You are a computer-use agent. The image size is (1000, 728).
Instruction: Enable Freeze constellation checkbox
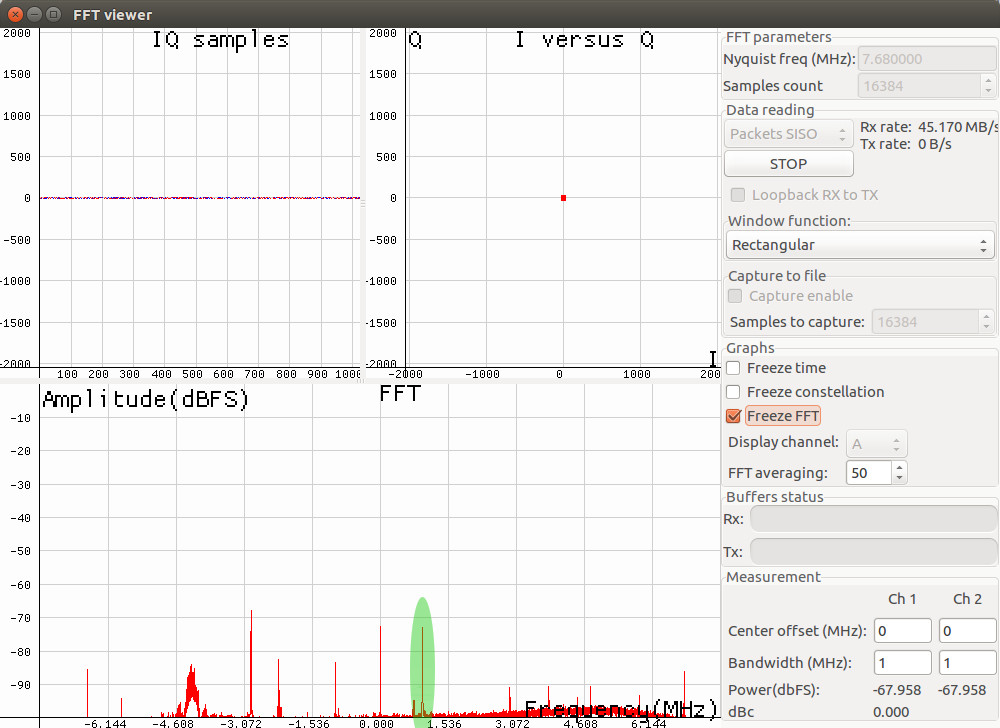click(x=733, y=391)
